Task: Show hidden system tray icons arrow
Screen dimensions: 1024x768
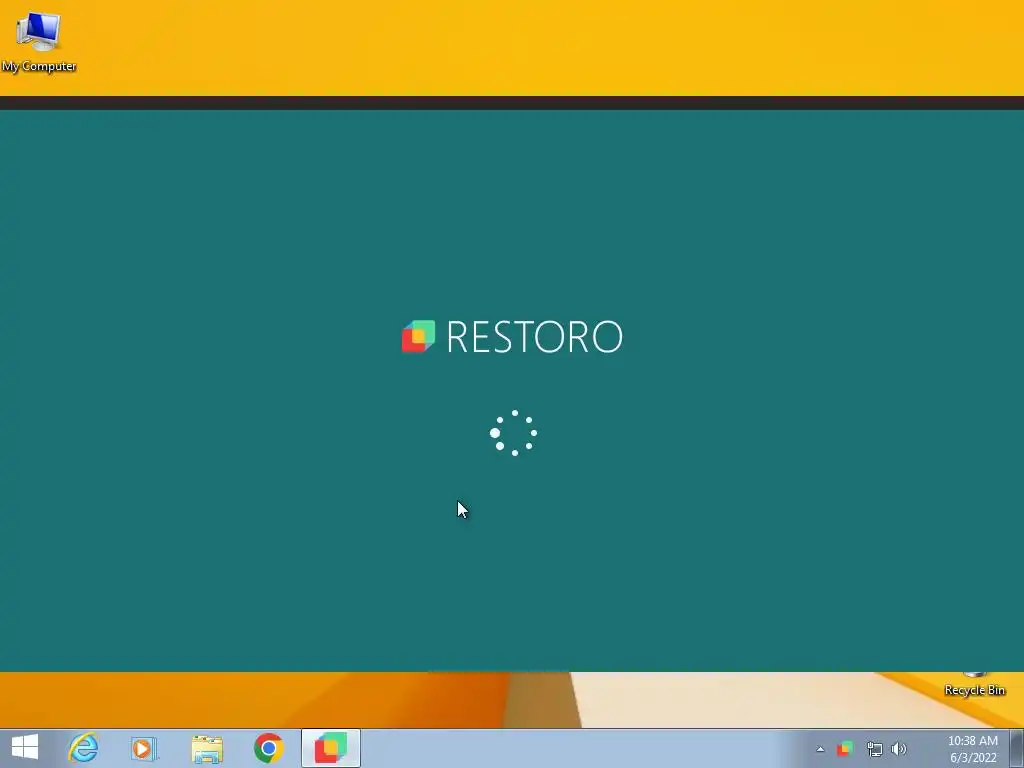Action: tap(820, 749)
